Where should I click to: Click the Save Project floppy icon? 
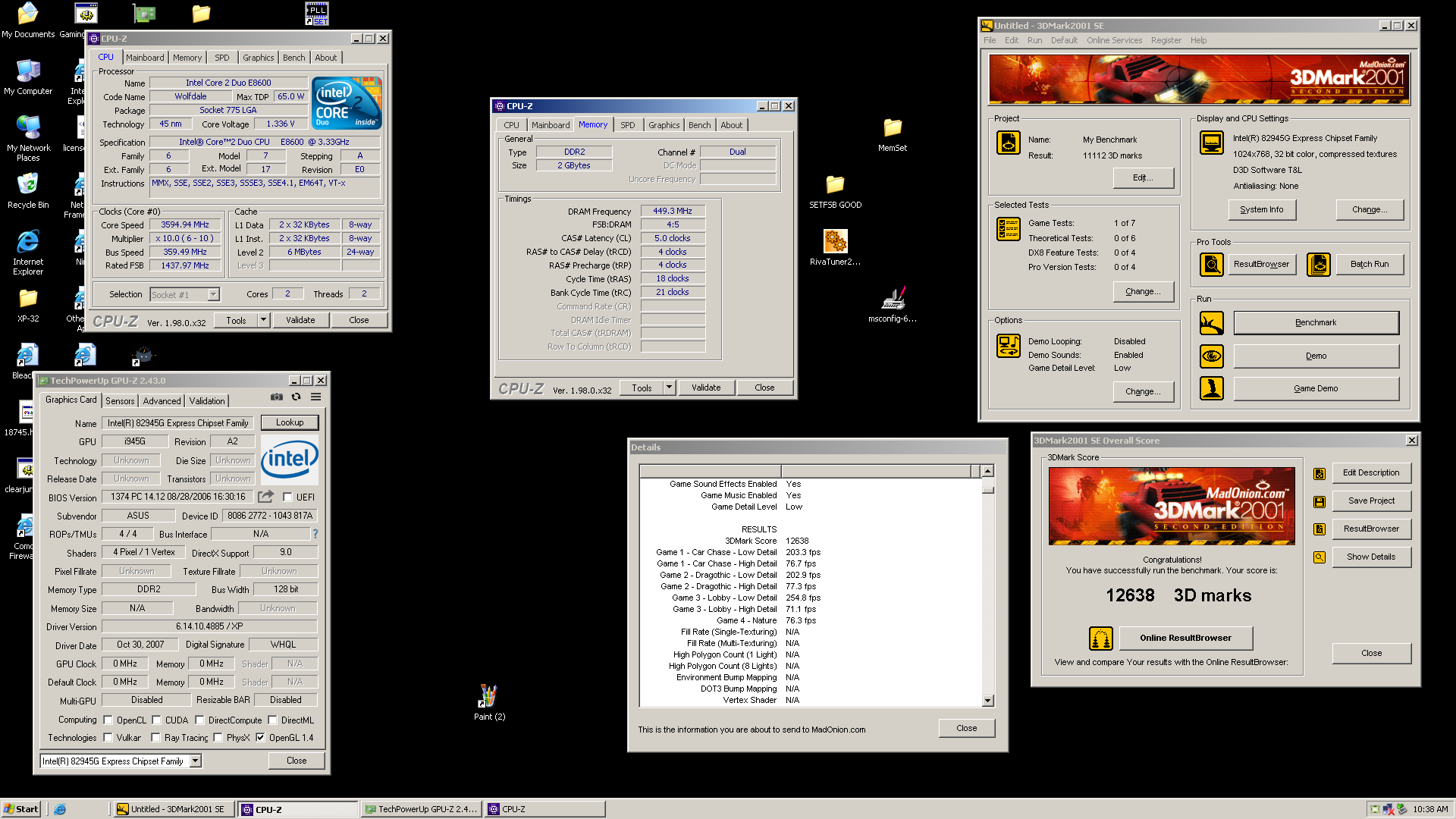pos(1319,501)
